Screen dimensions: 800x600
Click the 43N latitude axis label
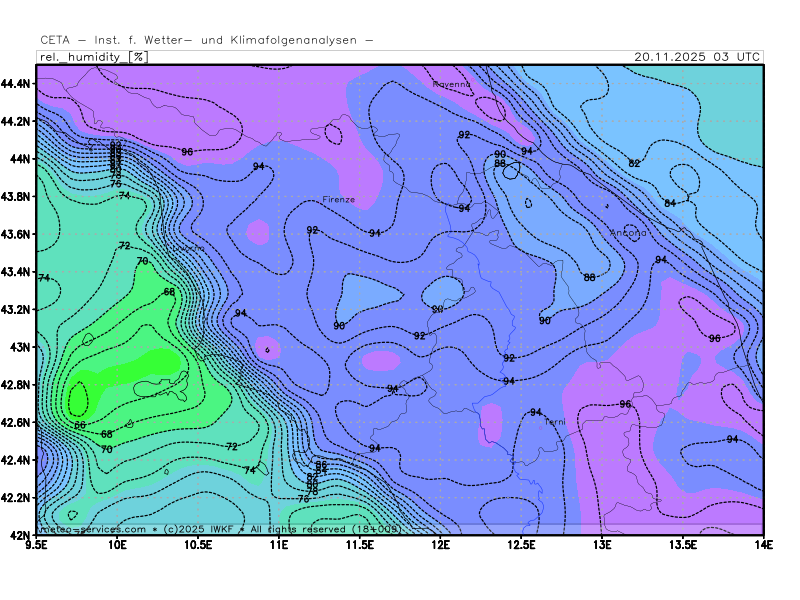pyautogui.click(x=23, y=347)
